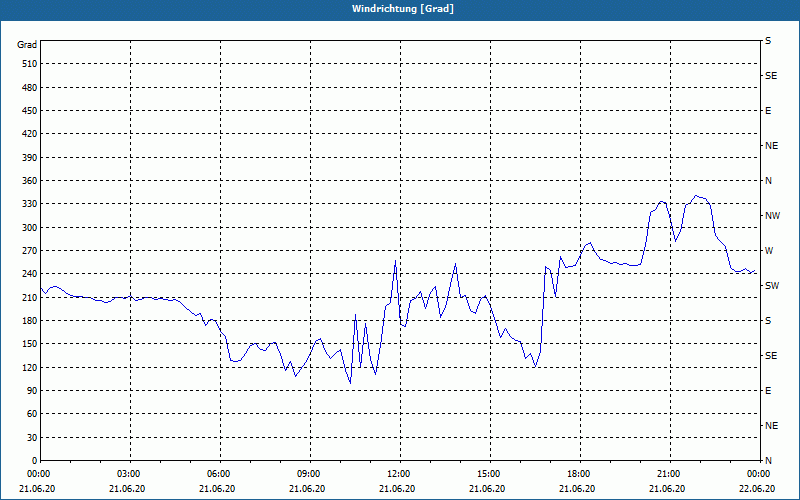The image size is (800, 500).
Task: Select the 06:00 time label
Action: click(x=217, y=473)
